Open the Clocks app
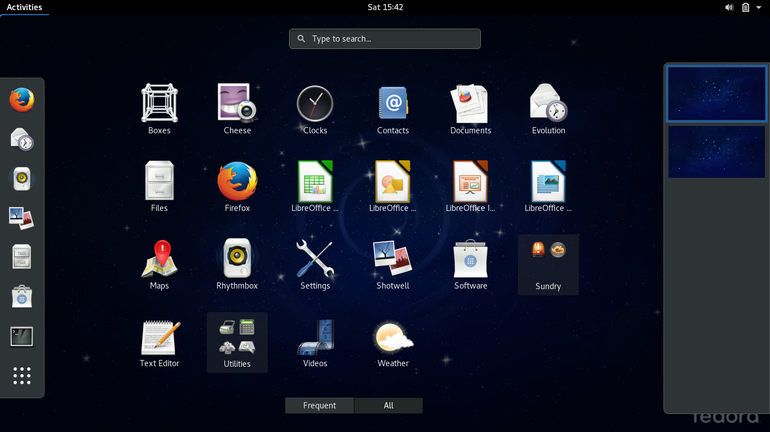This screenshot has height=432, width=770. point(315,108)
